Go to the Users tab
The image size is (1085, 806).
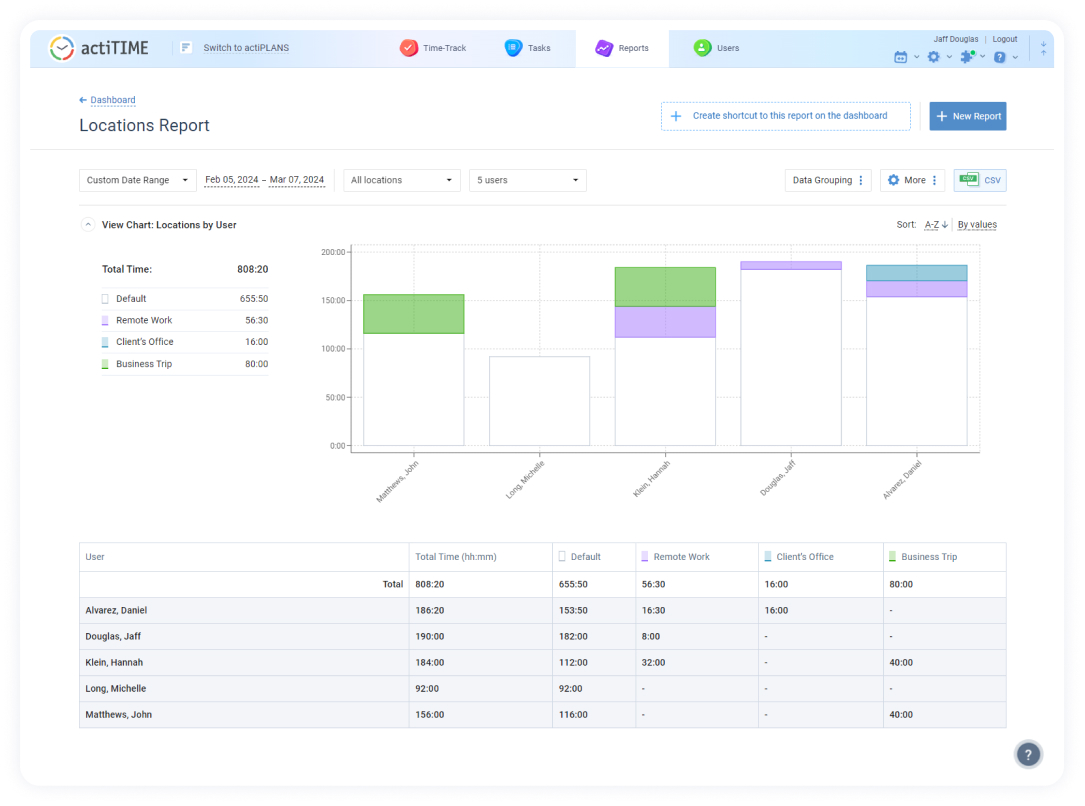pyautogui.click(x=716, y=48)
